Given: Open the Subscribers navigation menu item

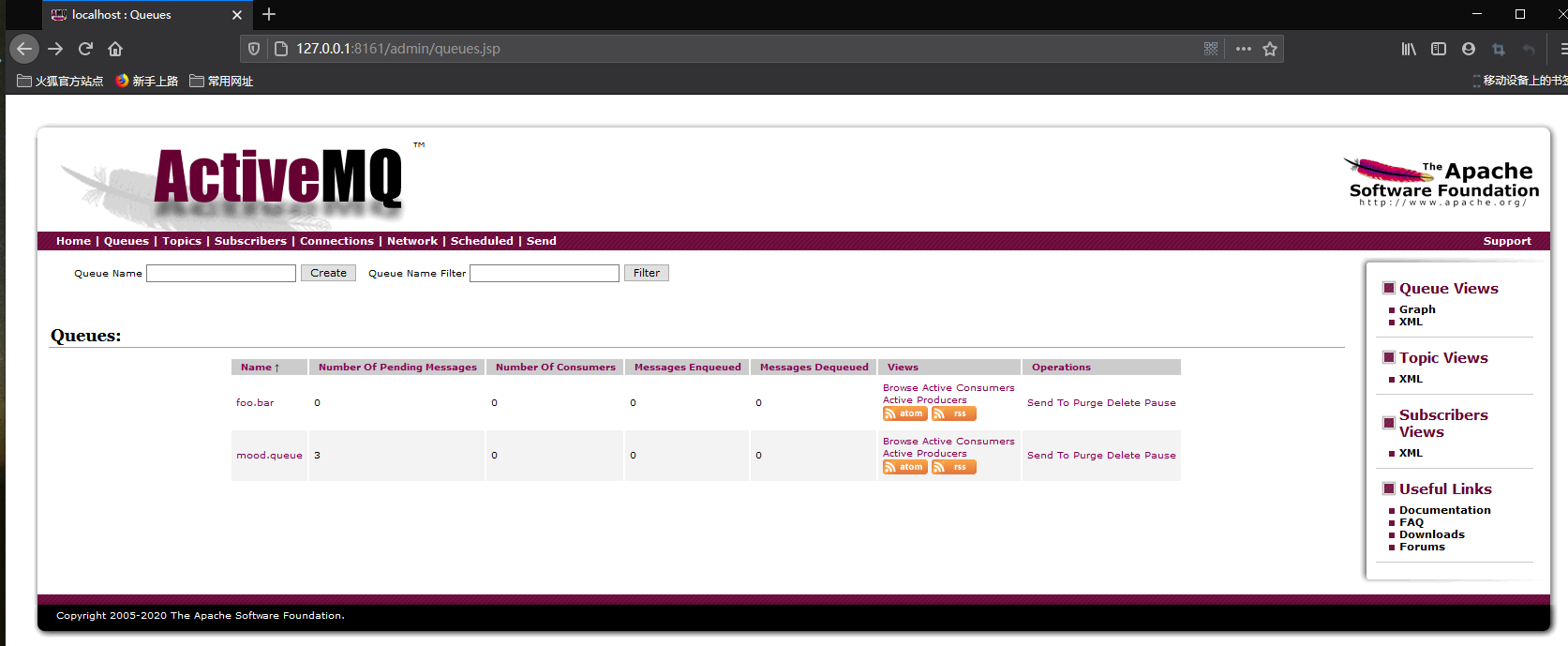Looking at the screenshot, I should [x=250, y=241].
